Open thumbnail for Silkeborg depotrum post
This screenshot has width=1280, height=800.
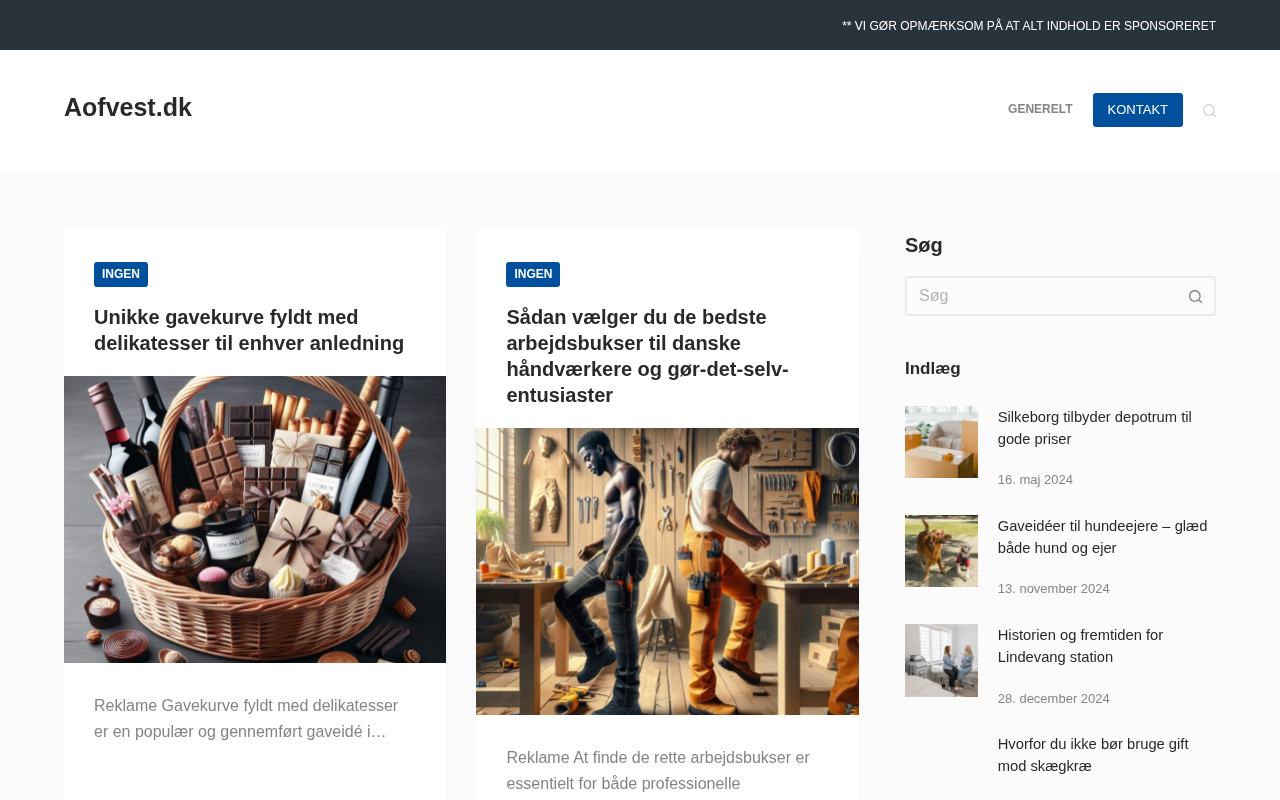click(x=941, y=442)
